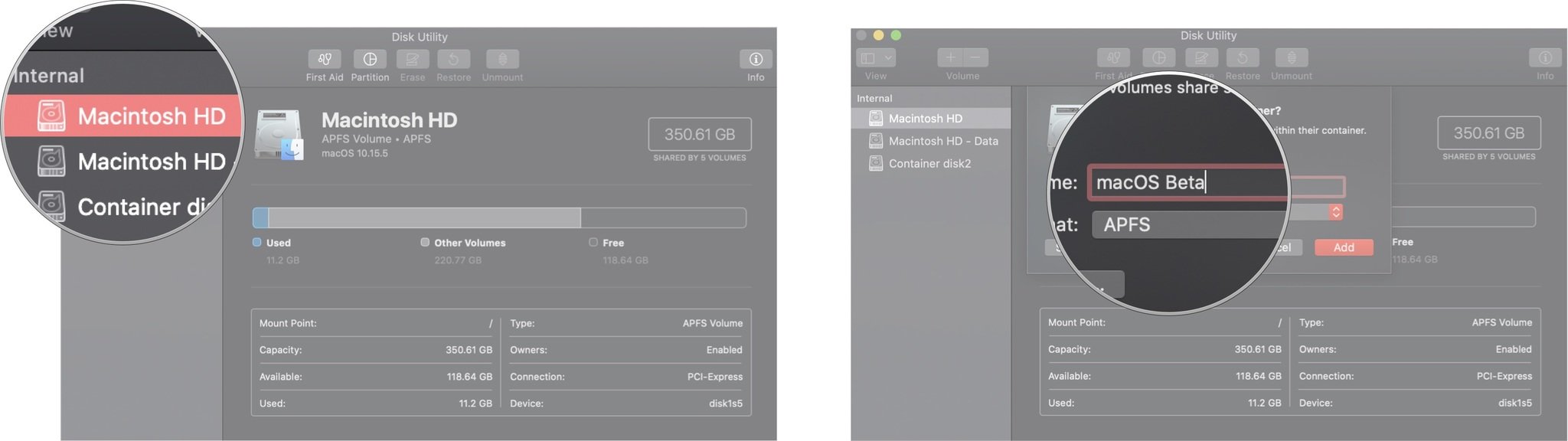This screenshot has height=441, width=1568.
Task: Click Info icon in the right window
Action: [1545, 58]
